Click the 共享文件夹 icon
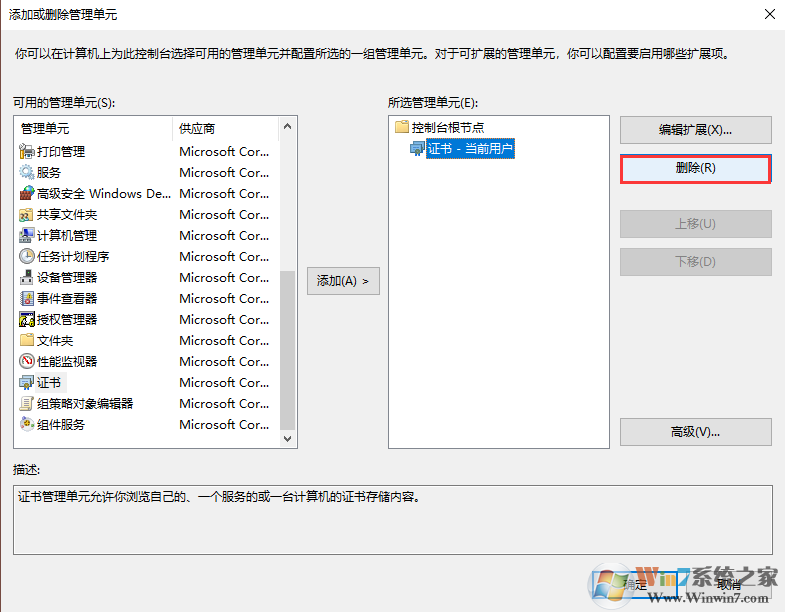 pos(27,214)
